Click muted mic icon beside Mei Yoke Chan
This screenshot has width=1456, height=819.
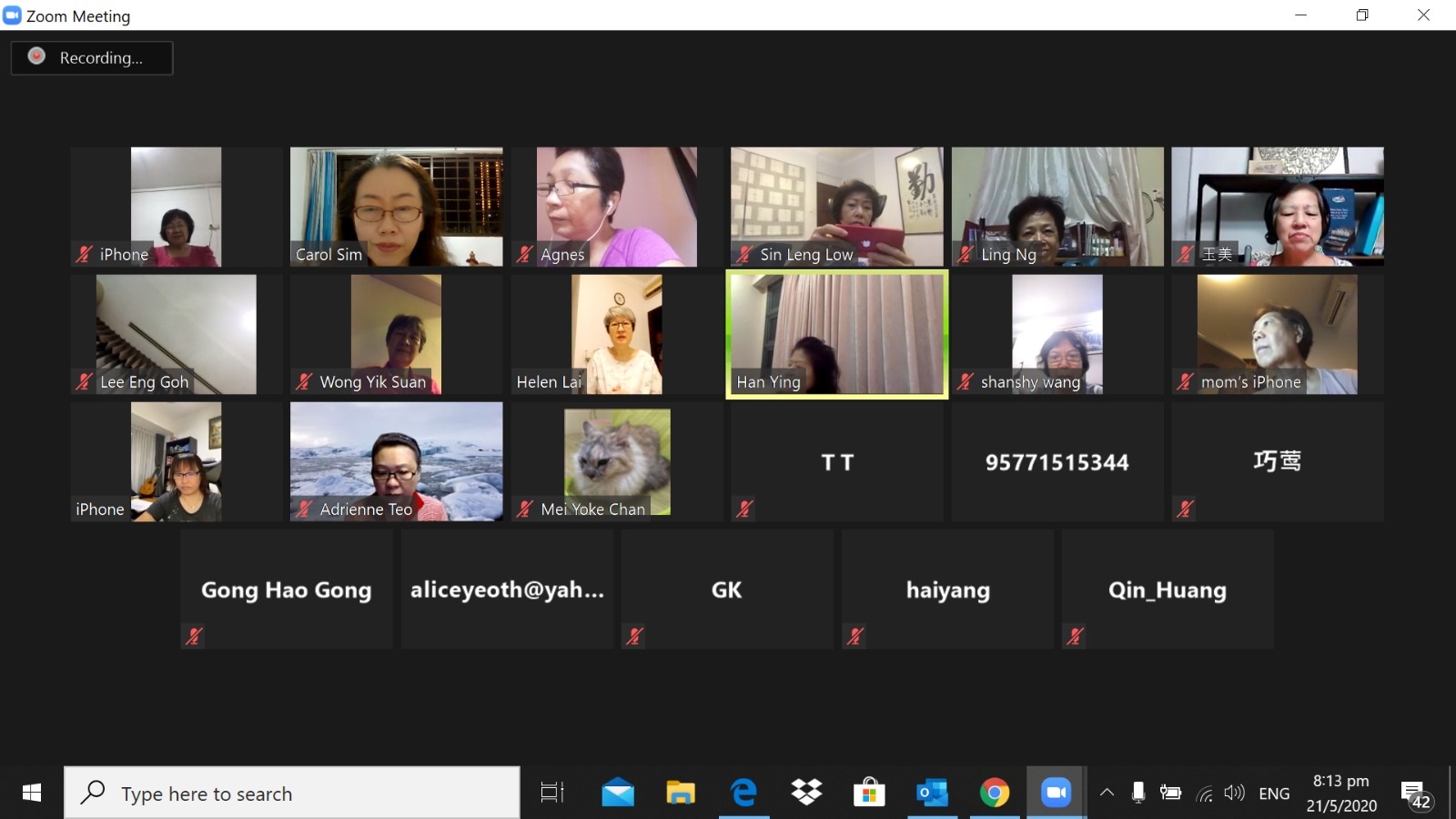click(x=524, y=510)
